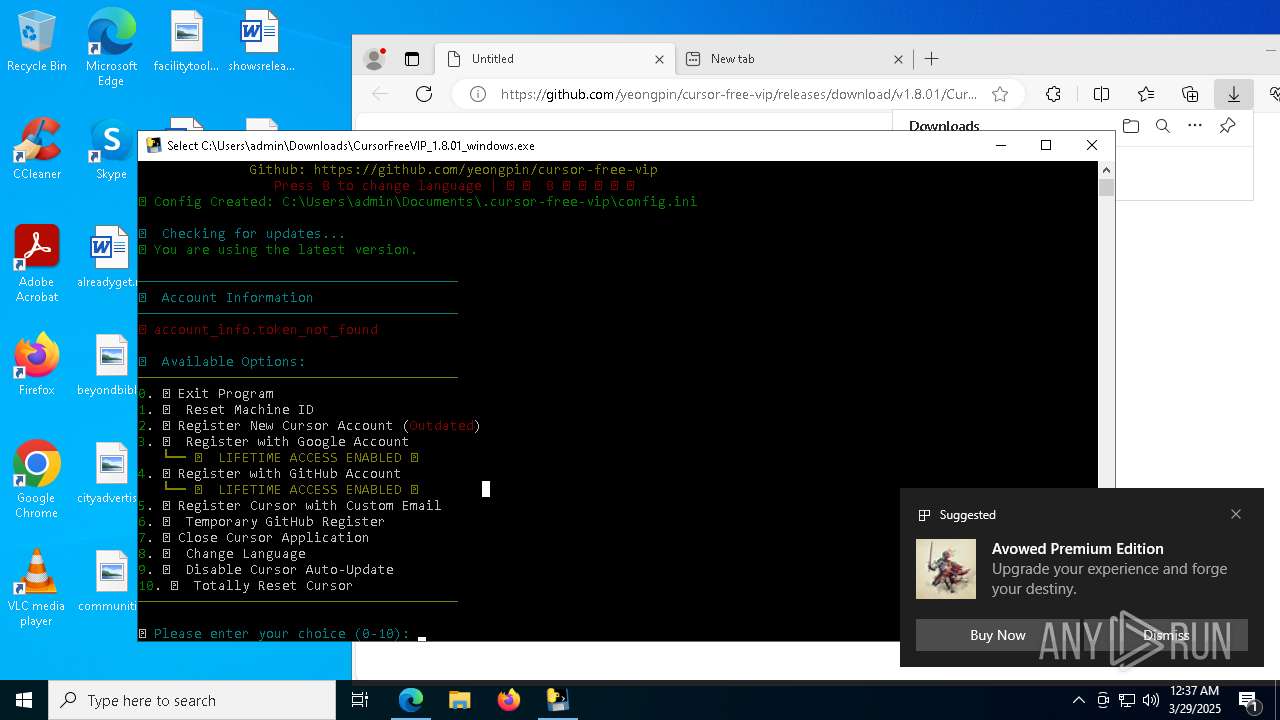Click Python console app in taskbar

[x=557, y=700]
